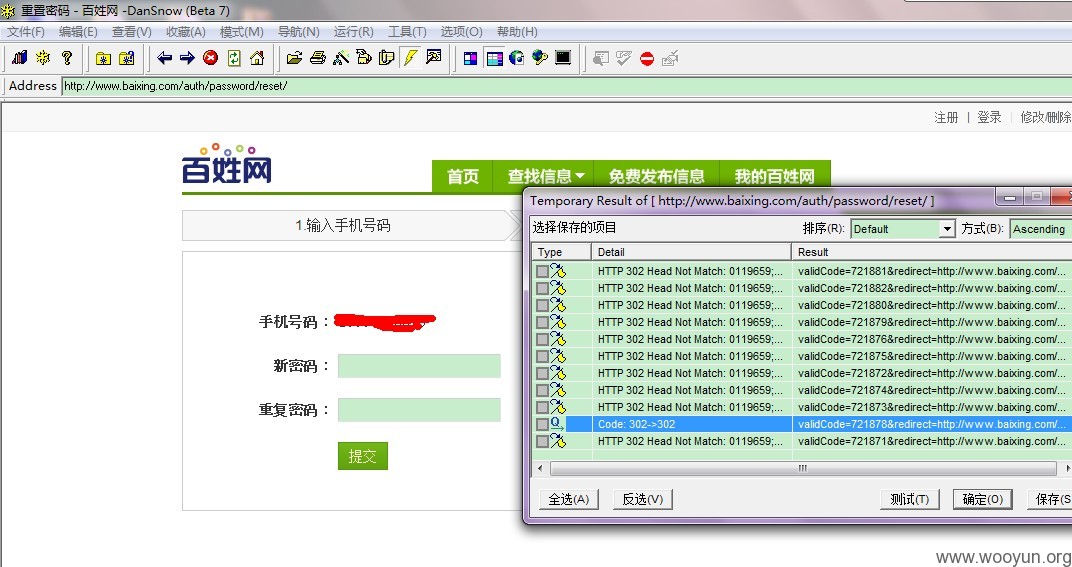Screen dimensions: 1072x567
Task: Click the green 提交 submit button
Action: [363, 456]
